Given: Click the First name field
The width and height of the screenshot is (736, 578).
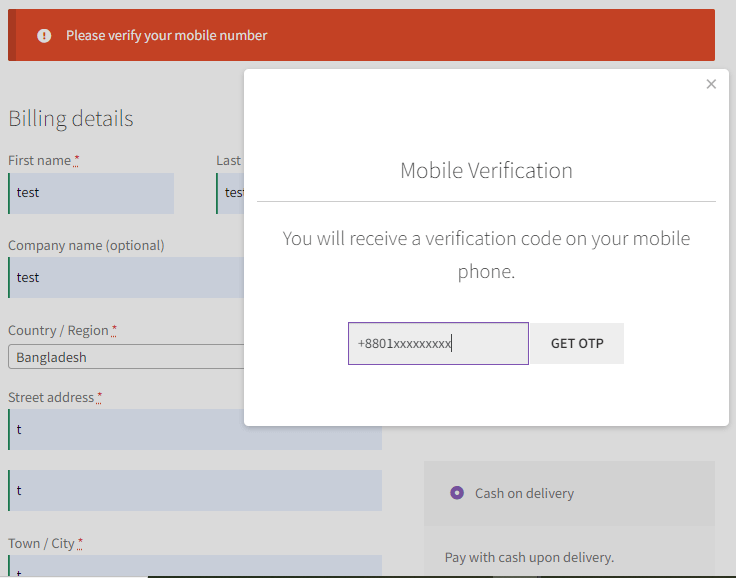Looking at the screenshot, I should [91, 193].
